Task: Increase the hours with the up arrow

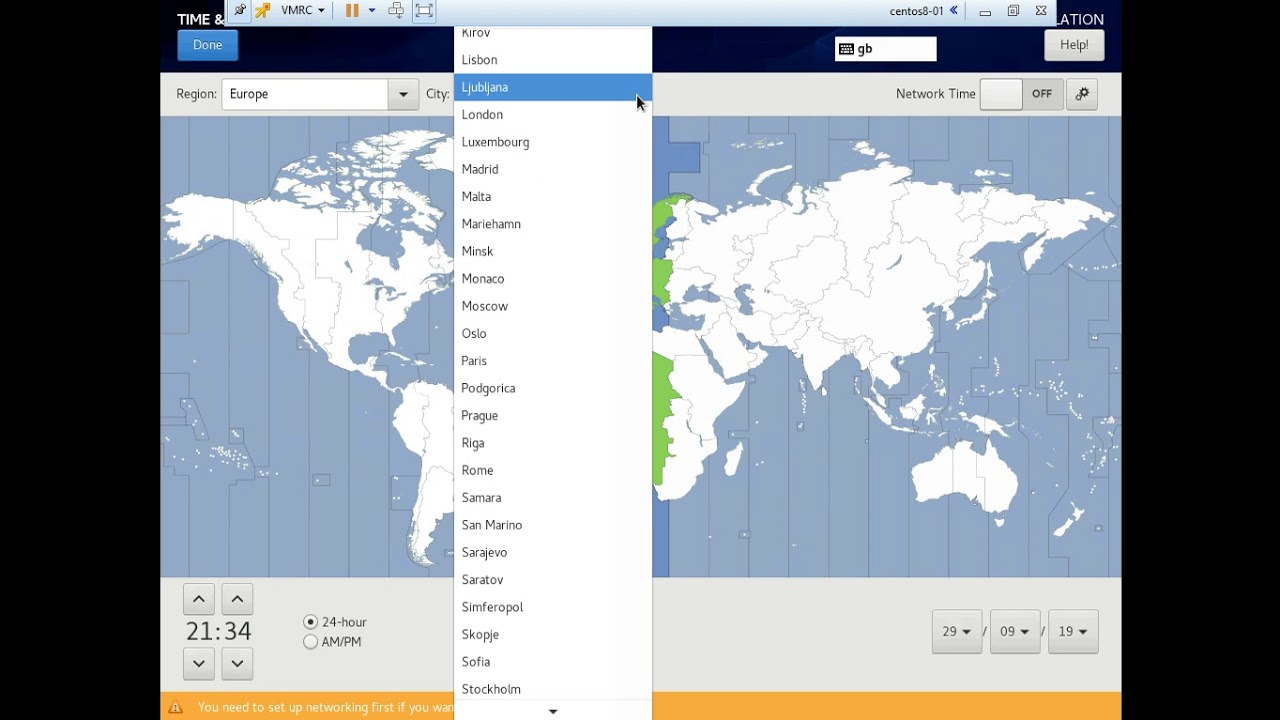Action: [x=199, y=599]
